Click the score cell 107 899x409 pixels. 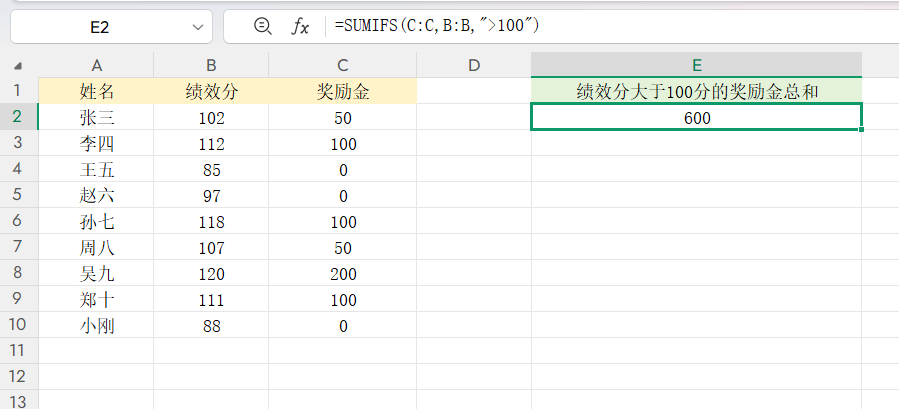[x=211, y=247]
